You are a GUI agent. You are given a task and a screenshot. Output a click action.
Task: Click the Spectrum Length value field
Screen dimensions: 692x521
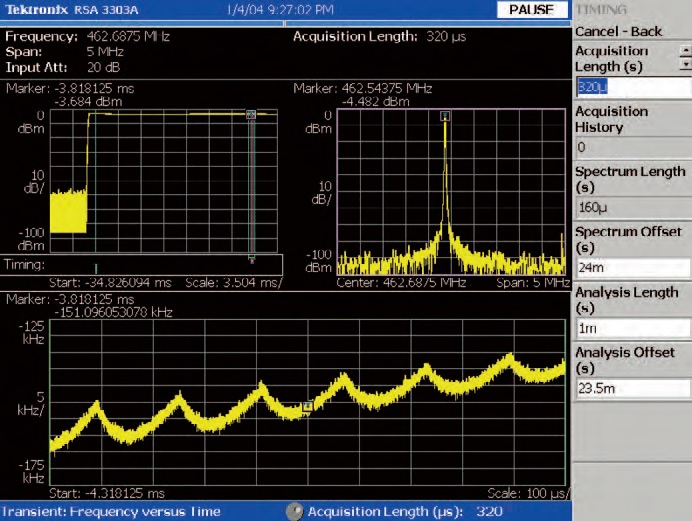[632, 207]
